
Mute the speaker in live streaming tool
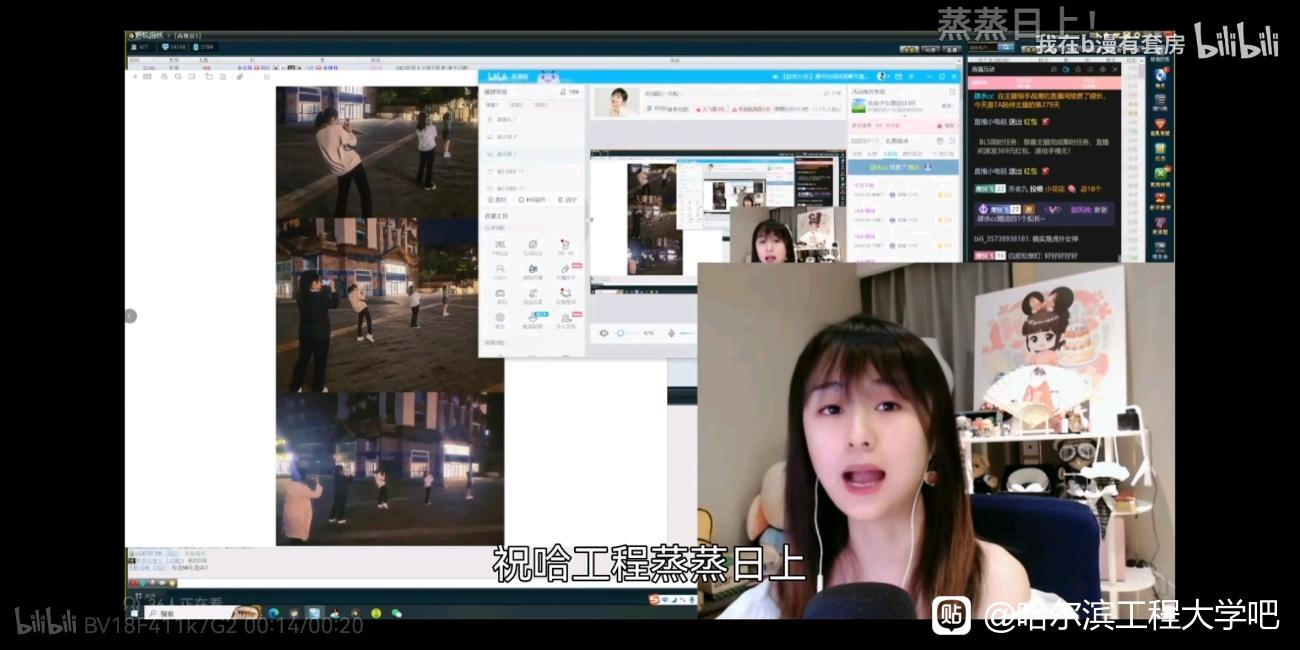coord(603,333)
